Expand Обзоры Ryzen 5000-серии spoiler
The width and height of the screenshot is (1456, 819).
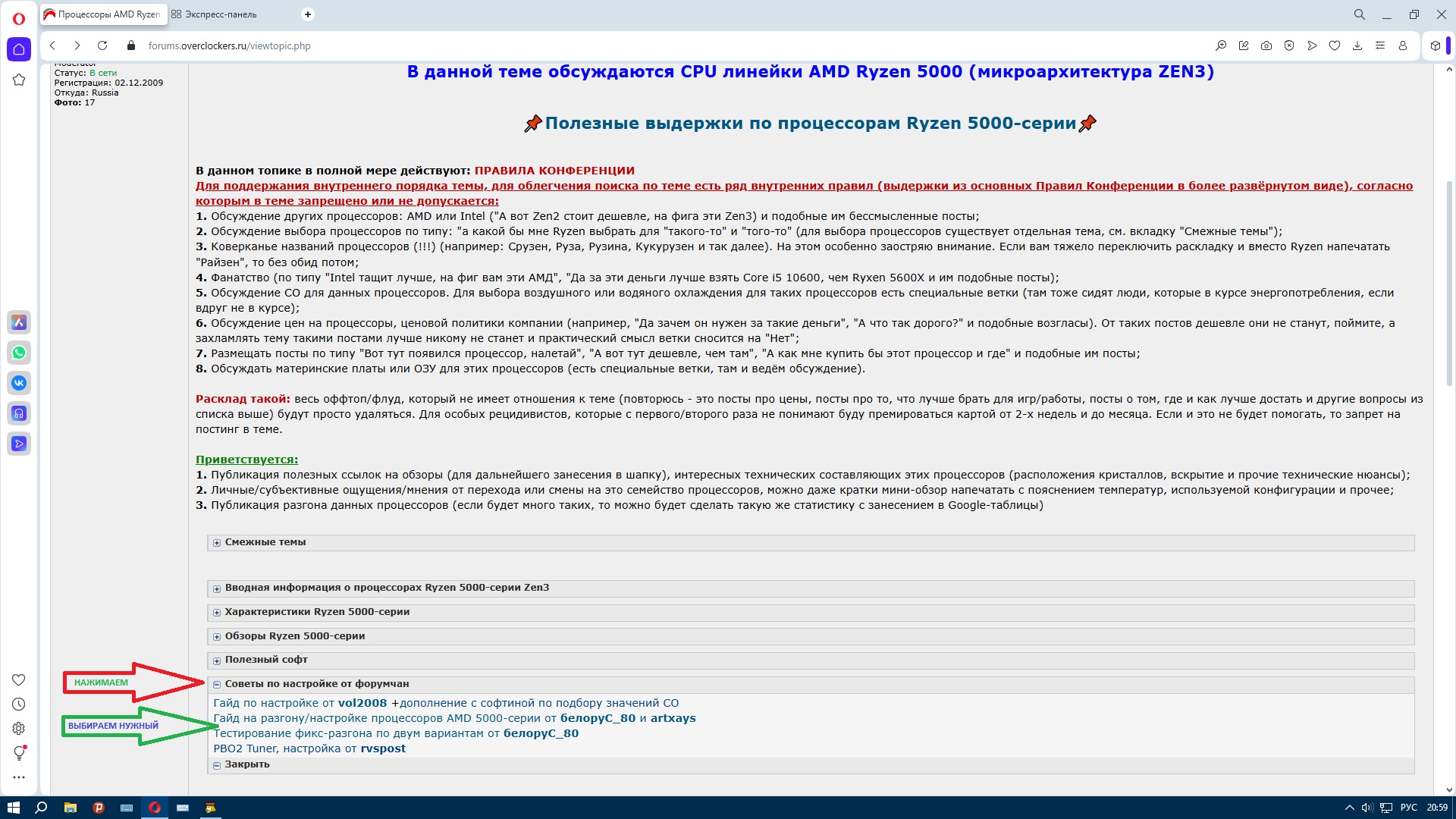pyautogui.click(x=294, y=636)
